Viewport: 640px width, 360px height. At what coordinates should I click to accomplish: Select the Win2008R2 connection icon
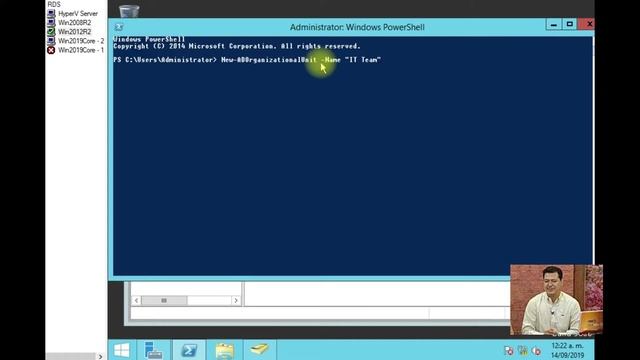51,22
